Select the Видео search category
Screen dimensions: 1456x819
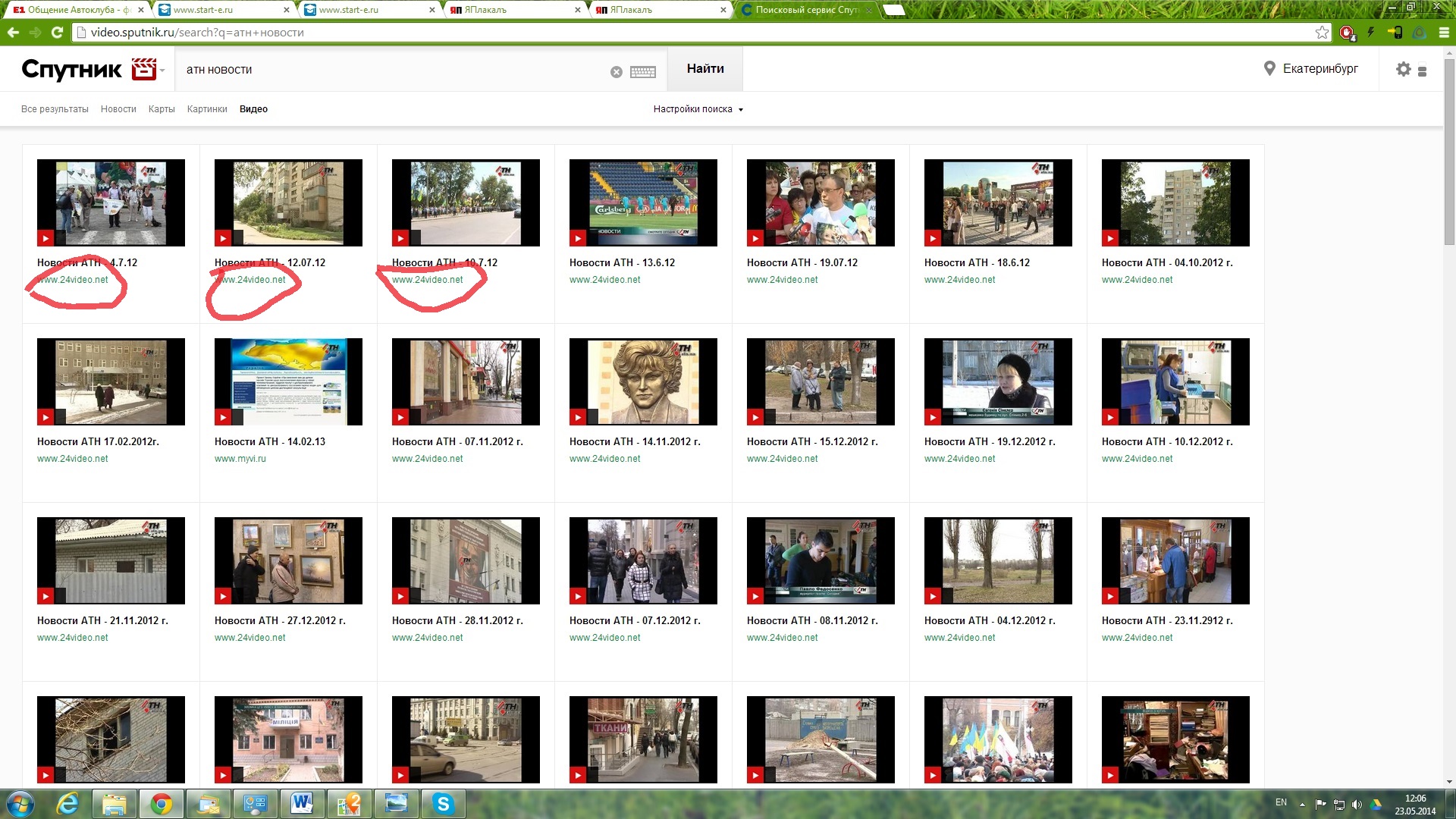pos(253,109)
